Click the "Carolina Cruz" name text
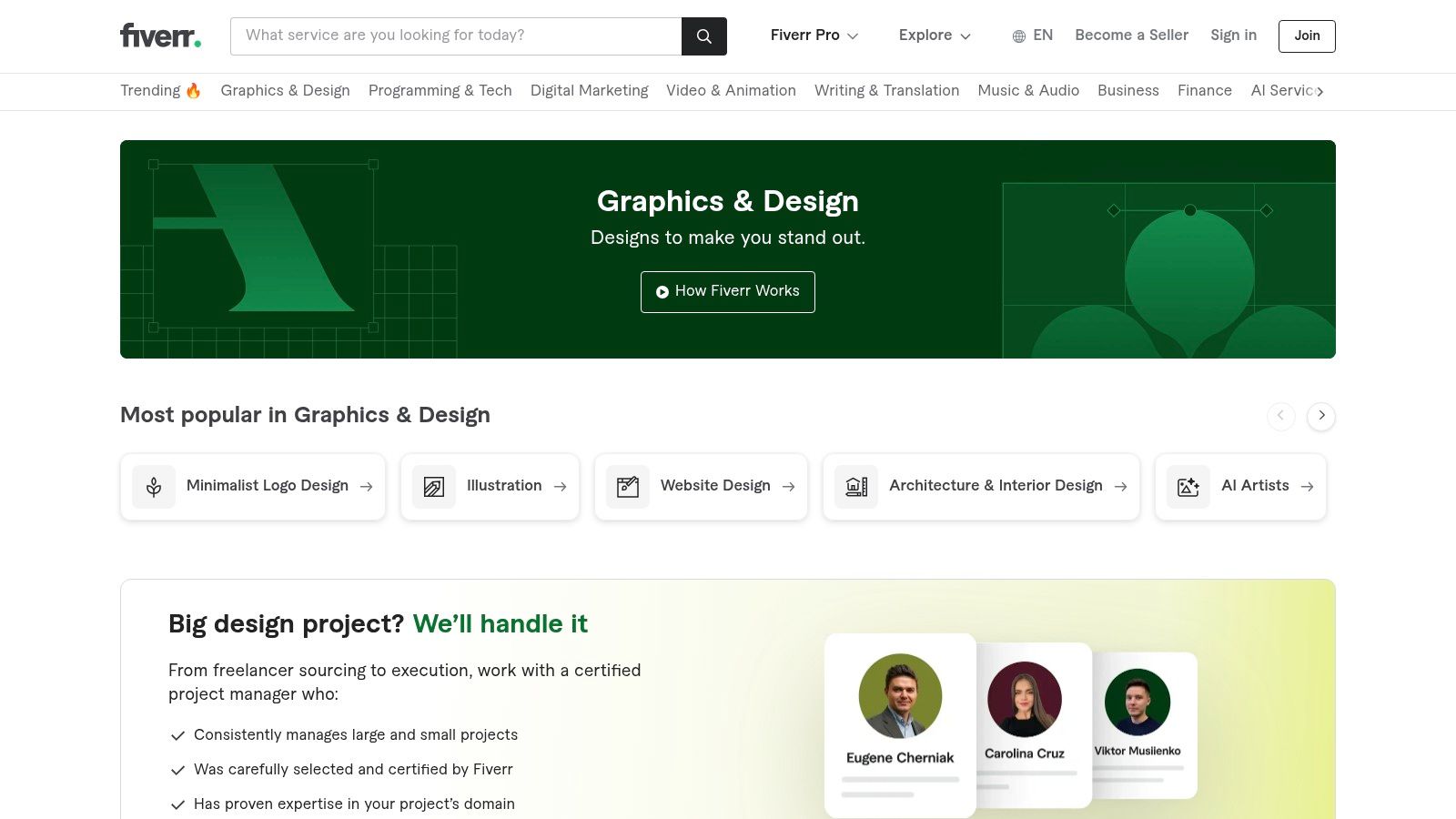This screenshot has height=819, width=1456. point(1025,753)
